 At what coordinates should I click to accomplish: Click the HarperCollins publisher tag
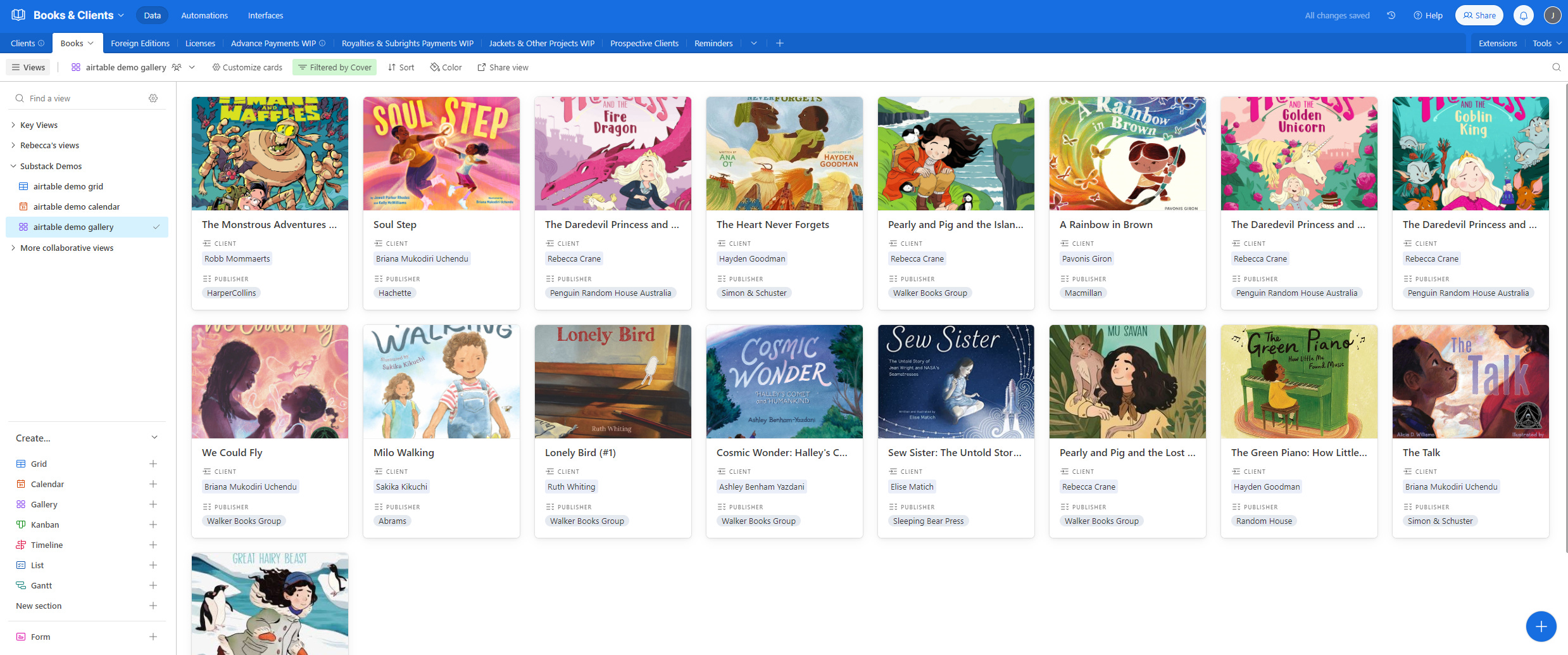[x=231, y=293]
